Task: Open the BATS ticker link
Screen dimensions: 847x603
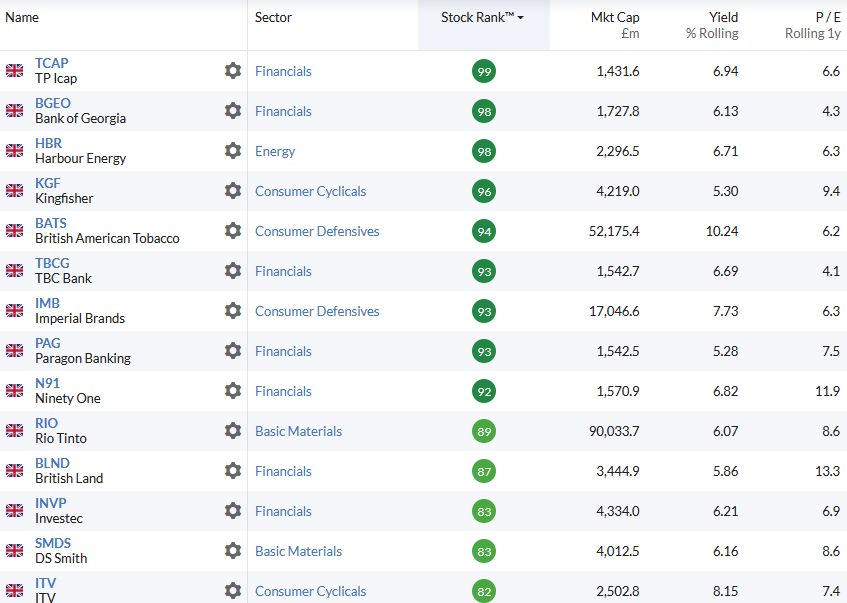Action: point(51,223)
